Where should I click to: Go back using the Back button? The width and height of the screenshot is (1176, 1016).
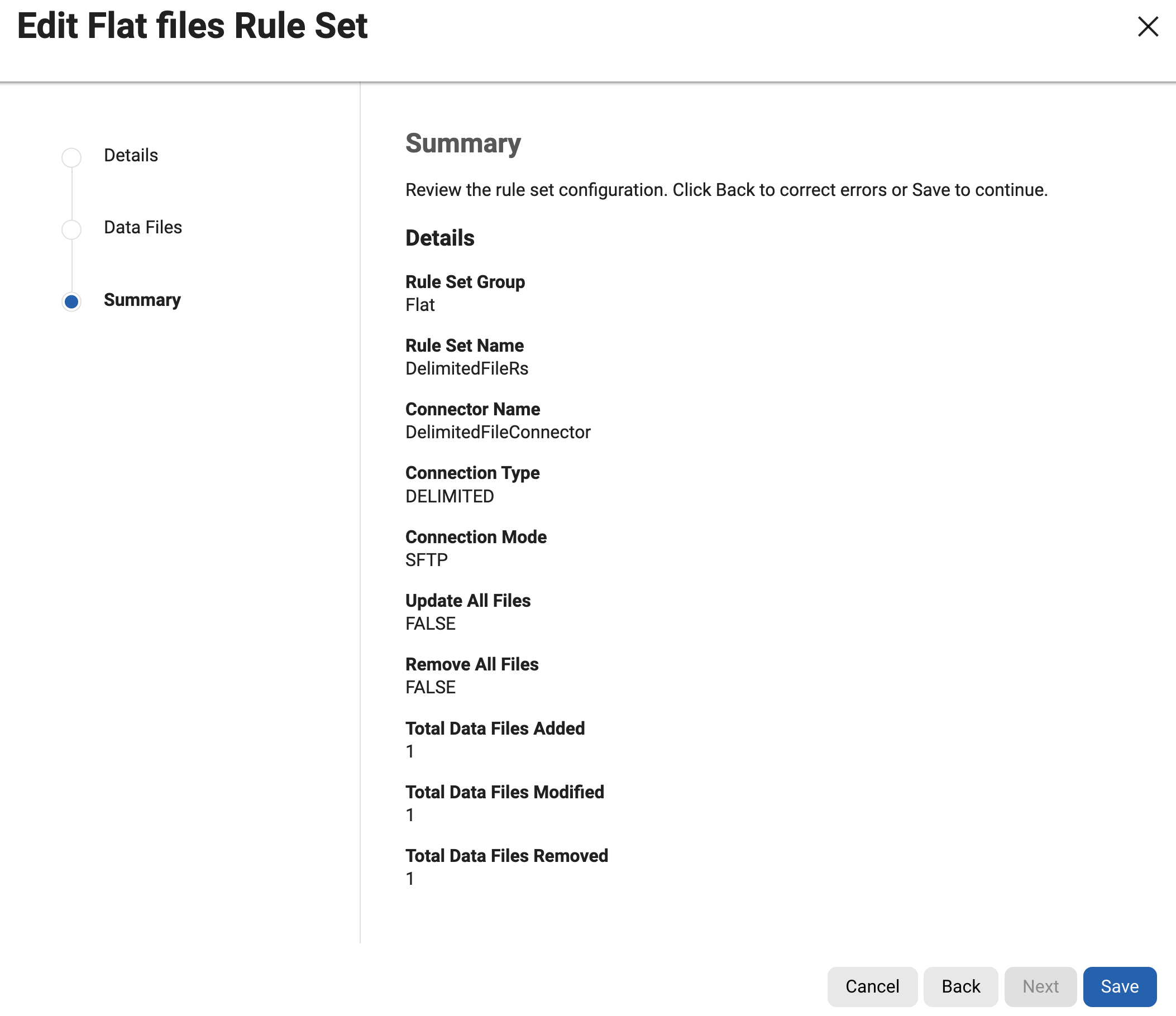pos(960,986)
